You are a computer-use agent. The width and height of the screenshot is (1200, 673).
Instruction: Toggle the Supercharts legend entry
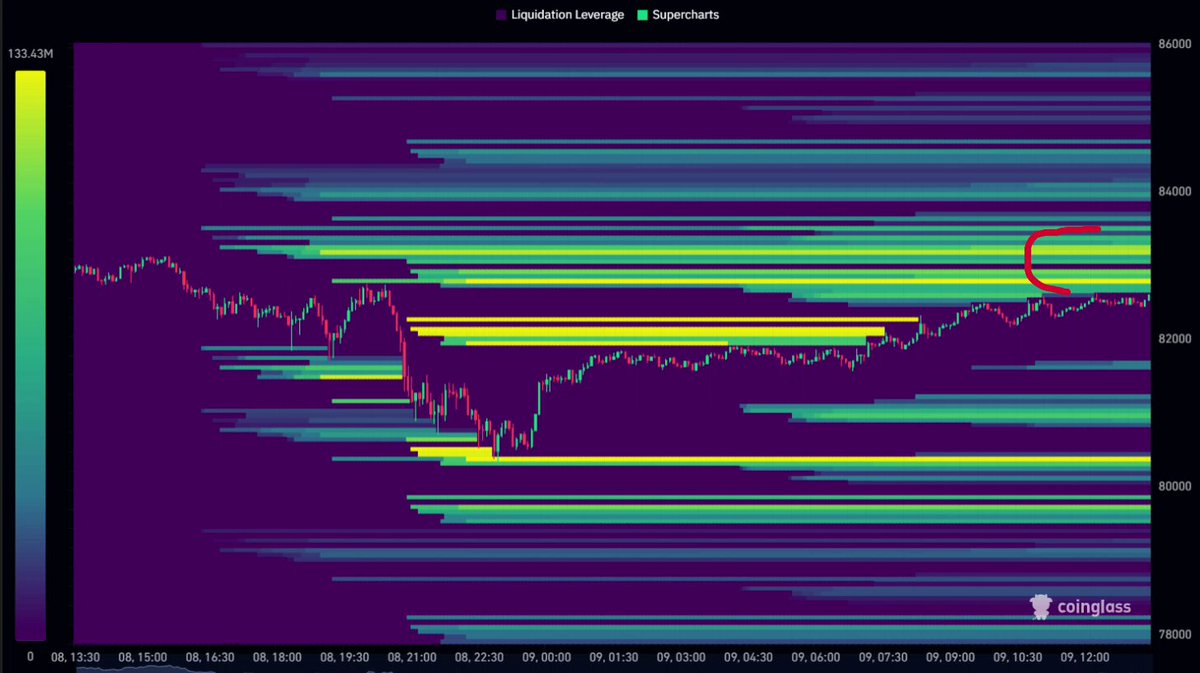[x=677, y=15]
